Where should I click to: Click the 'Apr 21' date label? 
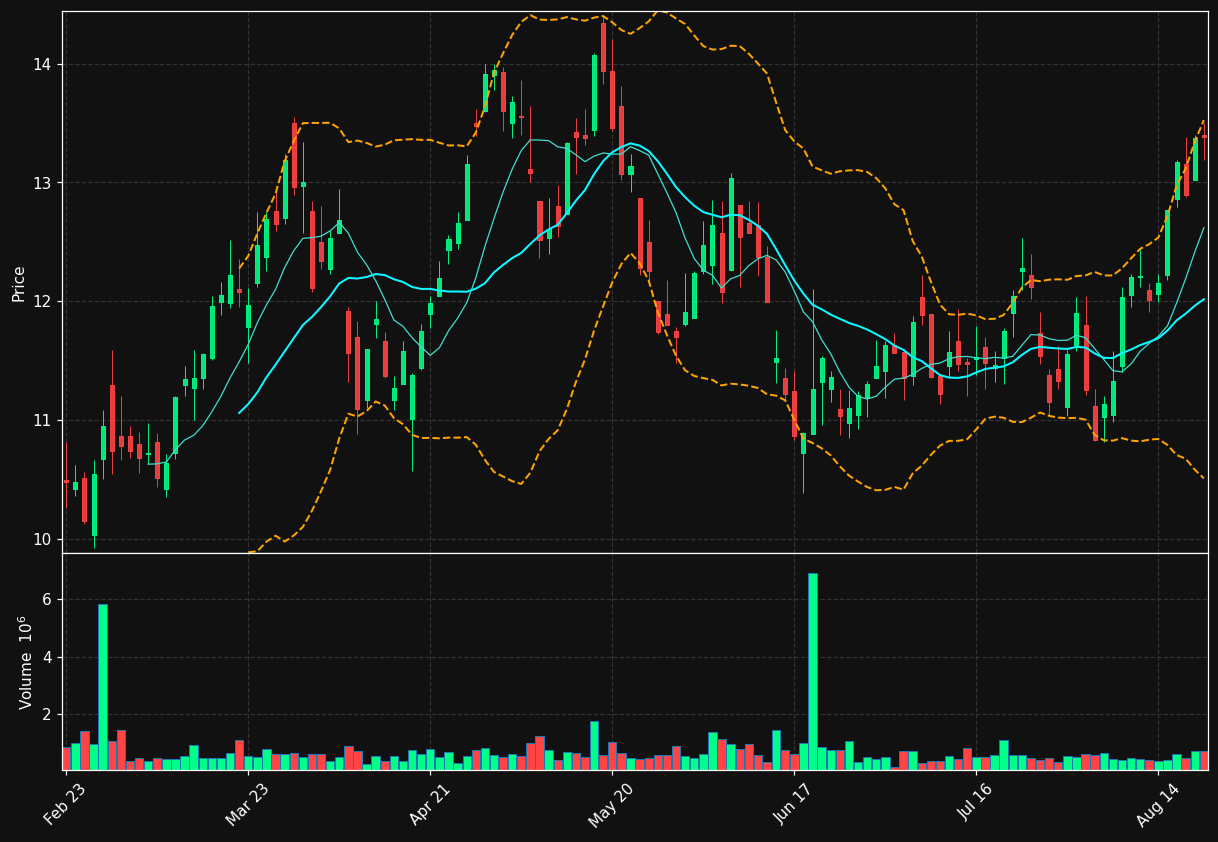click(429, 806)
